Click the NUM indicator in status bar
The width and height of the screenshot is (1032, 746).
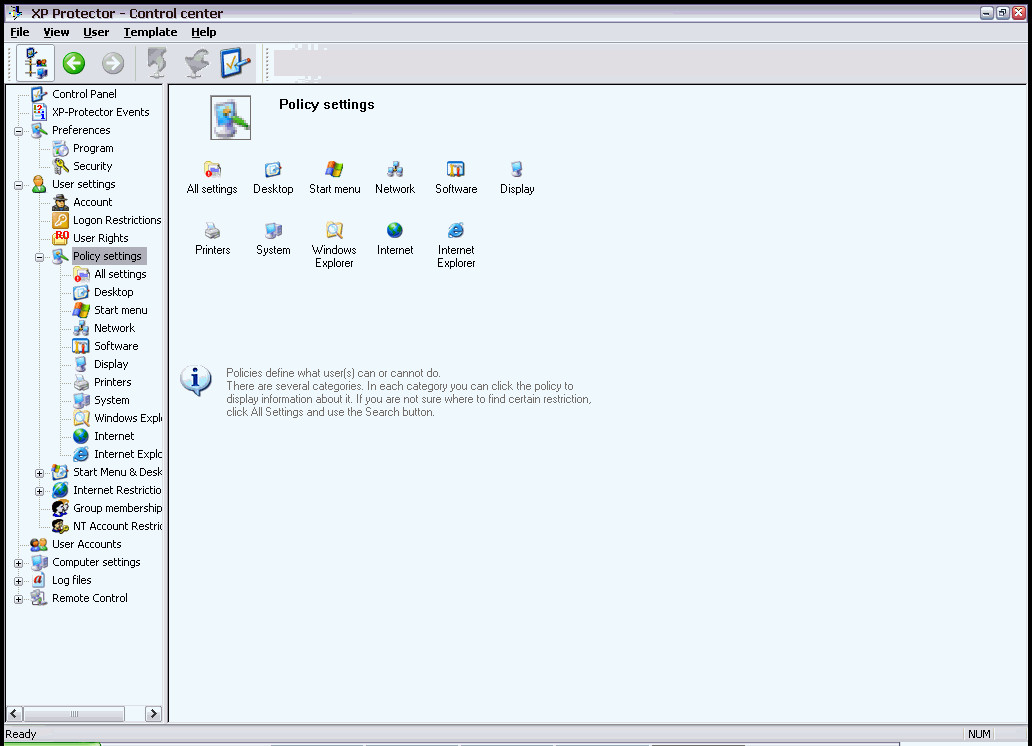point(979,733)
